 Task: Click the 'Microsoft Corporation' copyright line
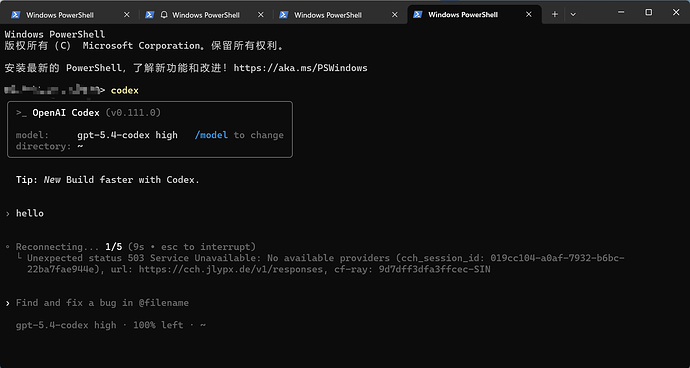click(x=144, y=46)
